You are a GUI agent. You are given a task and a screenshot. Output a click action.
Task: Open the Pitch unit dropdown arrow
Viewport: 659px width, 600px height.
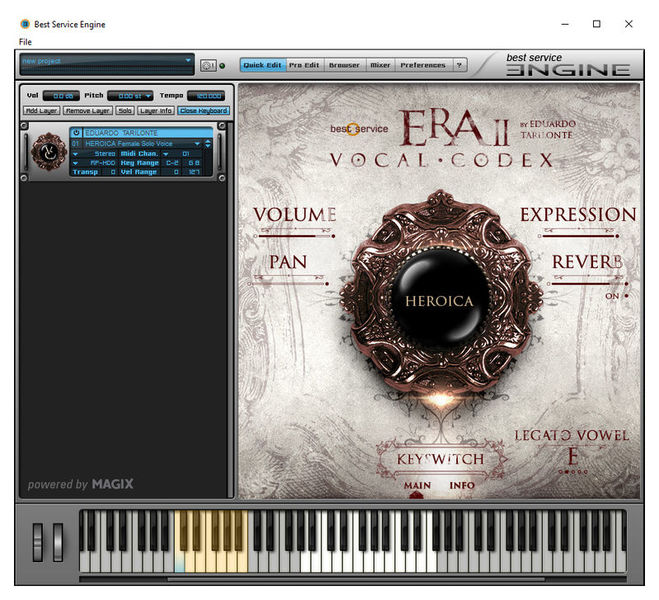click(148, 96)
